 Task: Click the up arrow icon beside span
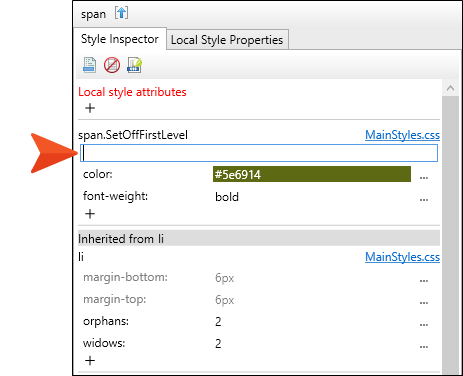coord(121,13)
